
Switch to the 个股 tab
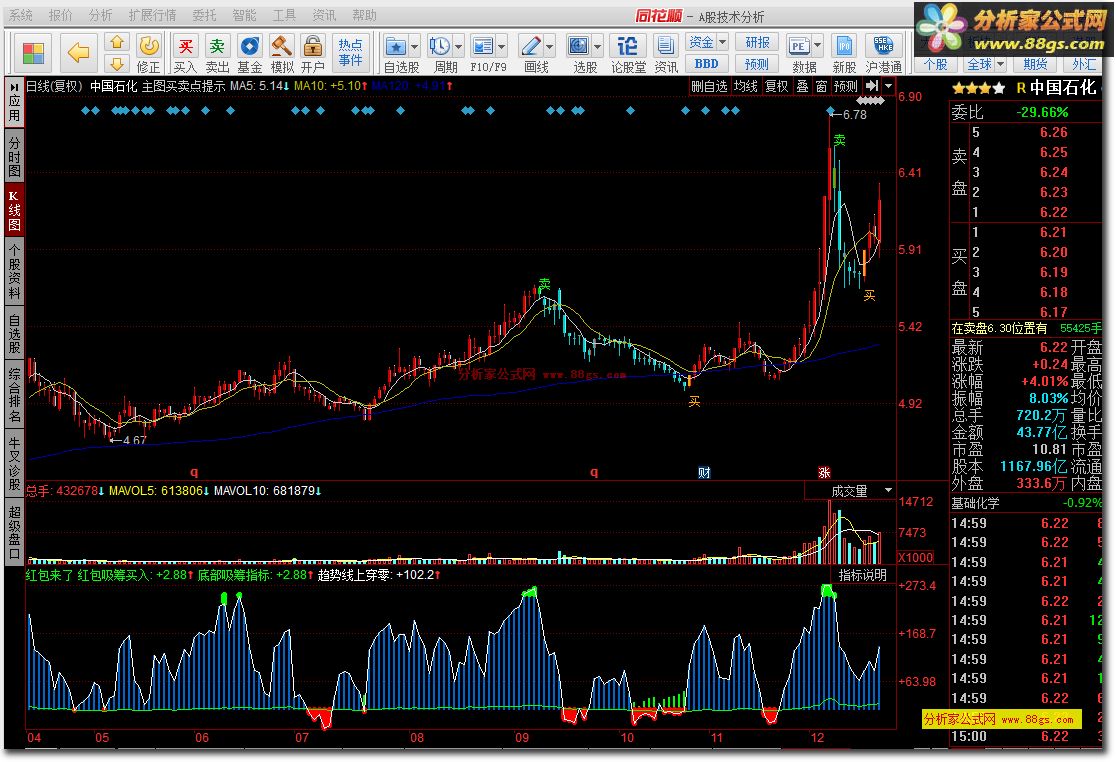click(935, 64)
